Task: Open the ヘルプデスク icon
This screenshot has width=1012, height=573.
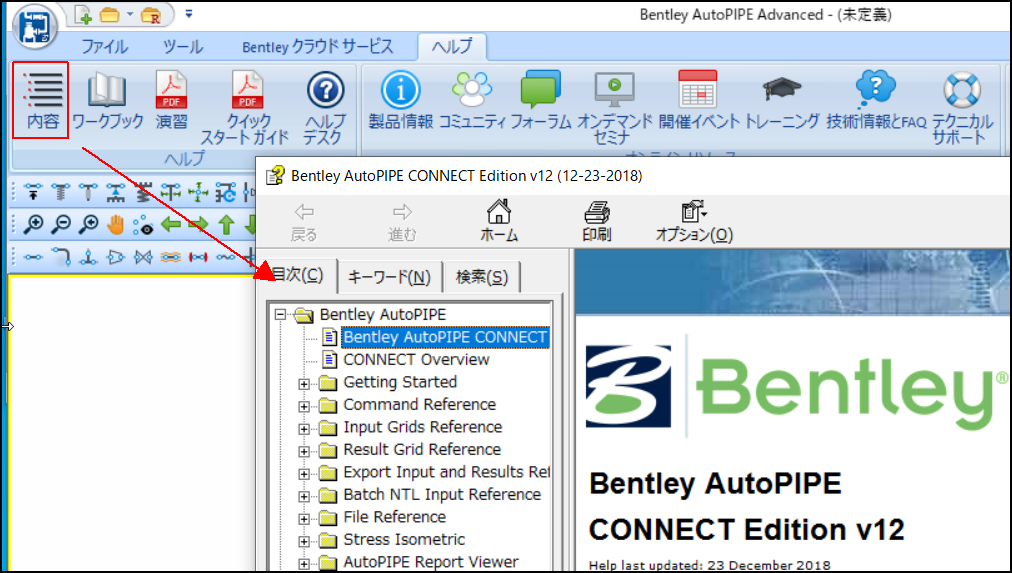Action: coord(325,107)
